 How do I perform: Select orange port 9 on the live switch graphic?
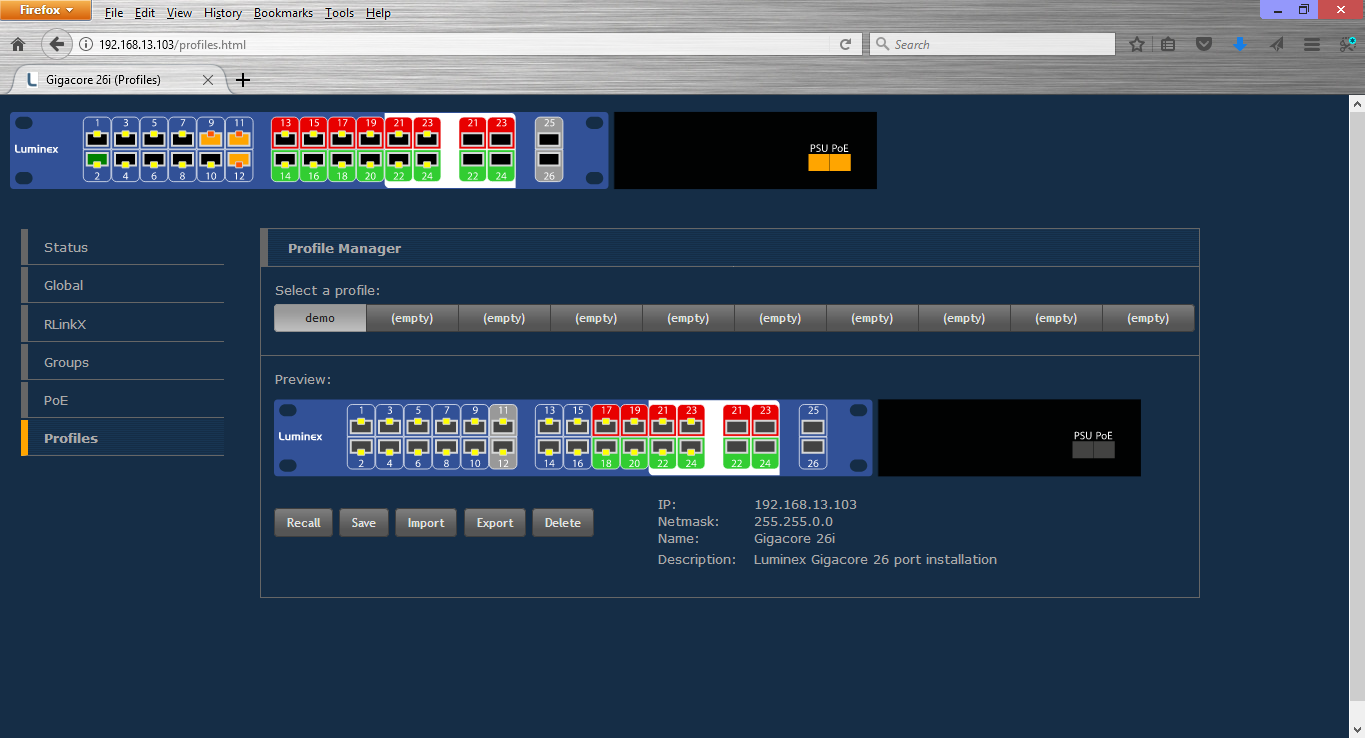pyautogui.click(x=210, y=133)
